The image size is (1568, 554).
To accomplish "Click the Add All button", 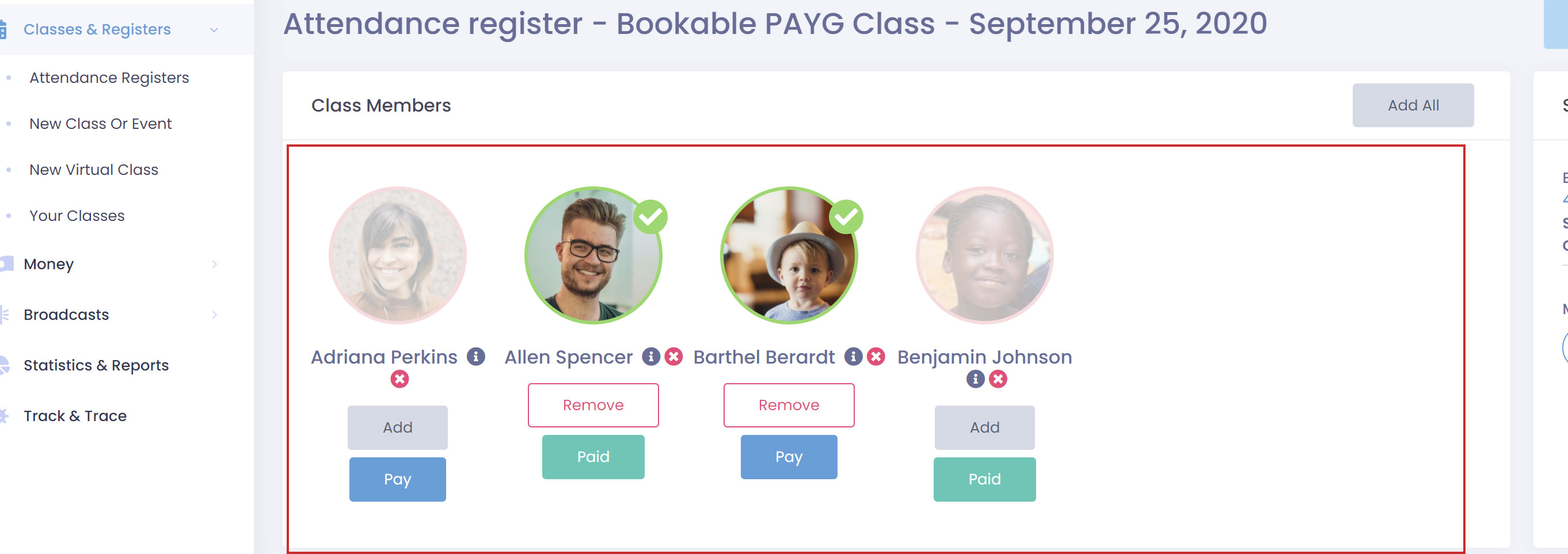I will pos(1413,105).
